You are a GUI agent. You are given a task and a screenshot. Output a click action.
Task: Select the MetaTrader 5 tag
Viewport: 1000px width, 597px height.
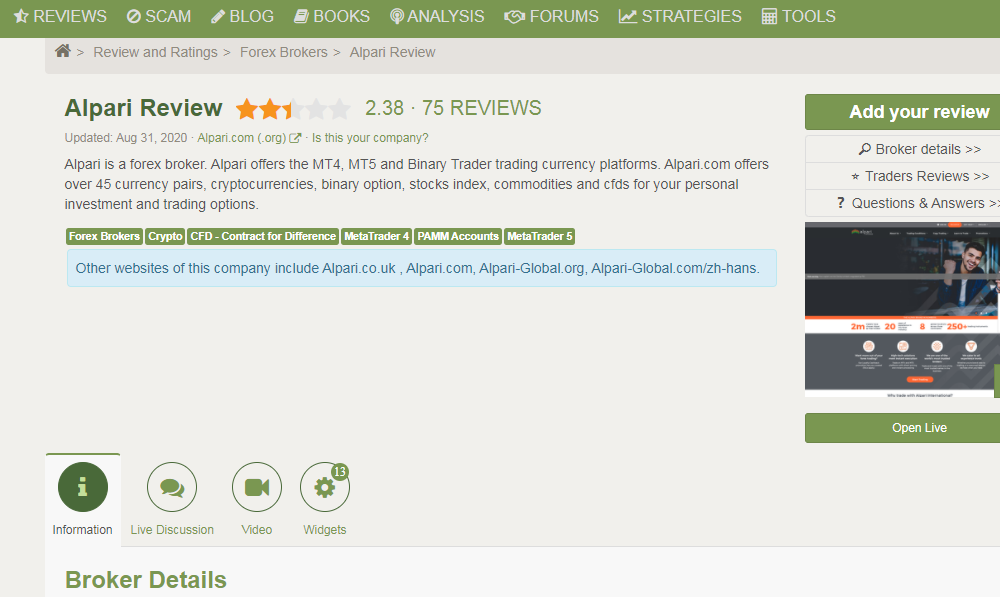click(x=540, y=236)
